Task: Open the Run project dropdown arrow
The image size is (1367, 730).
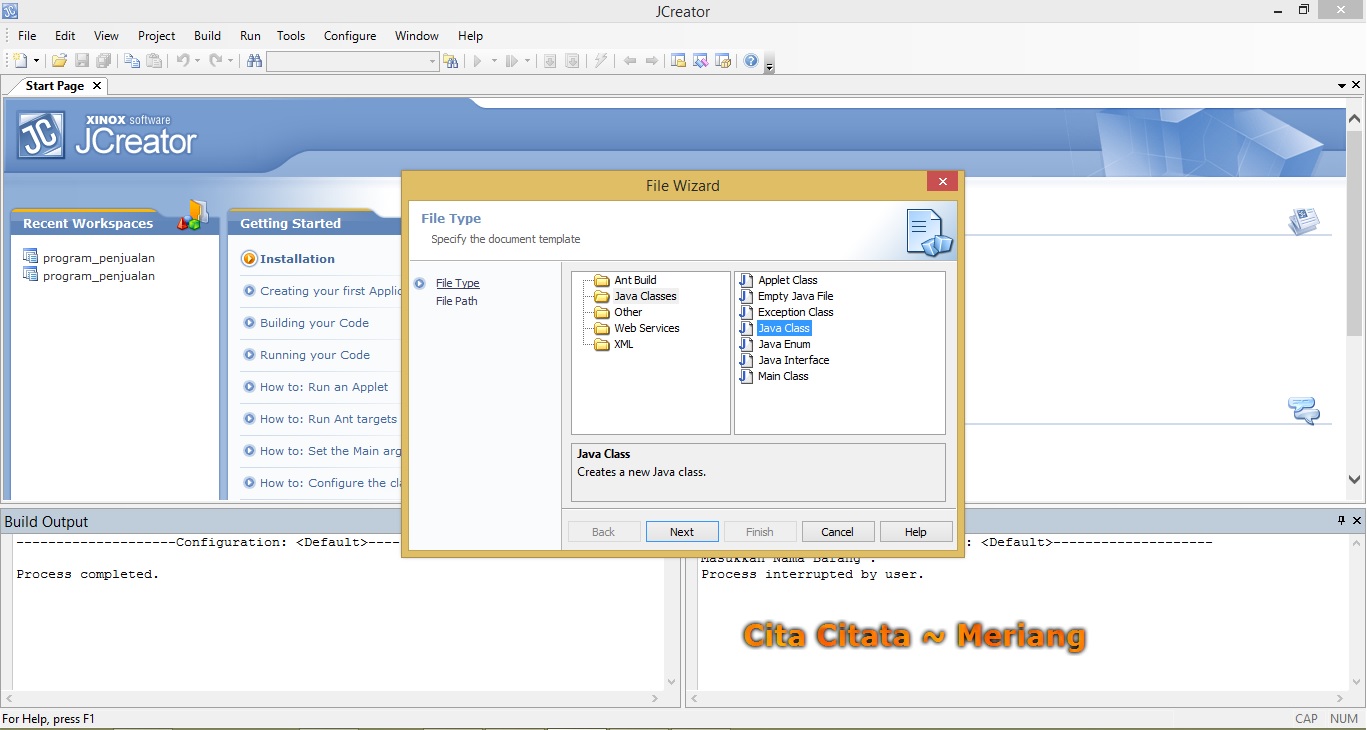Action: tap(494, 61)
